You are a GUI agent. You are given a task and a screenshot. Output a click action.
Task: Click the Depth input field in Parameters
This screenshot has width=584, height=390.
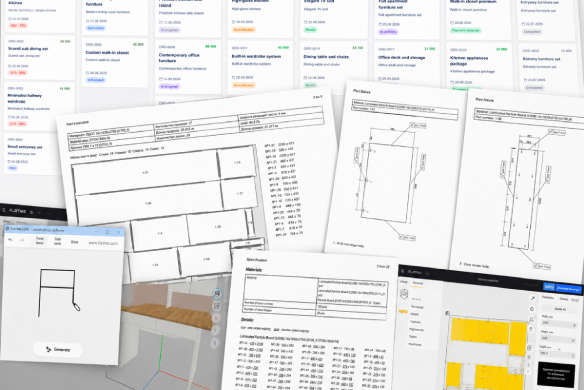tap(558, 353)
